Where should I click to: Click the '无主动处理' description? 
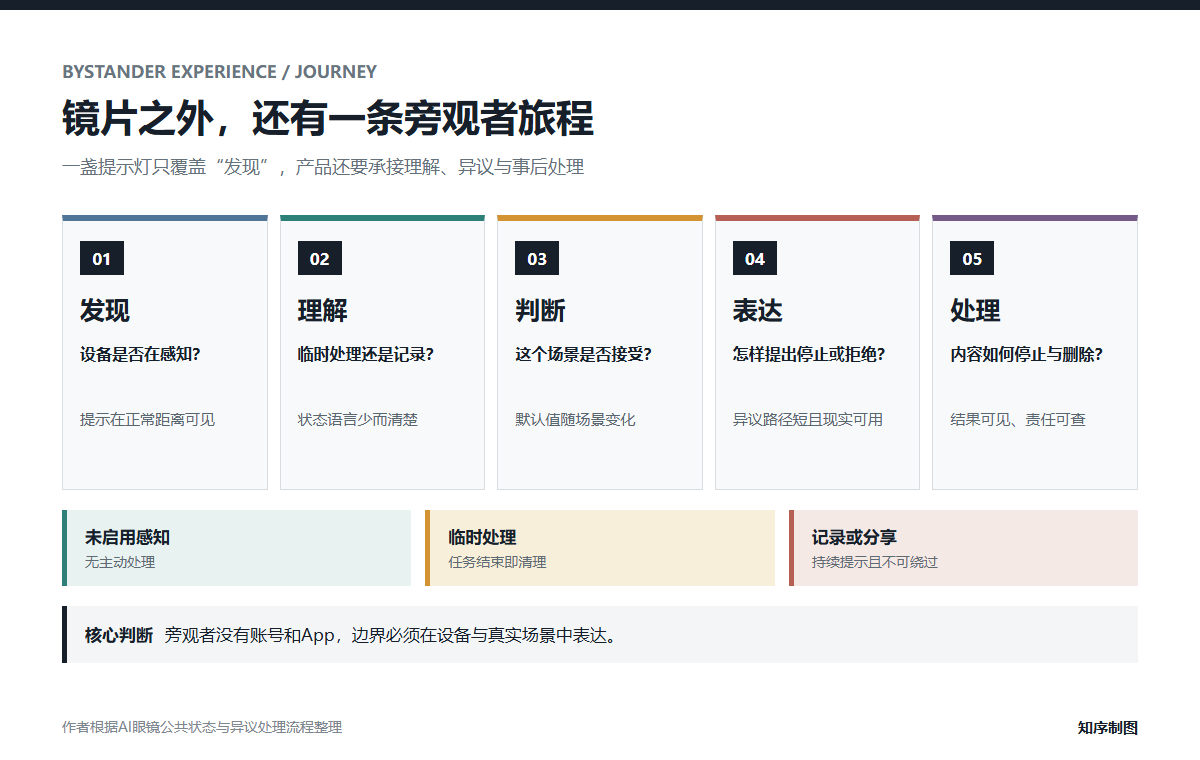pyautogui.click(x=120, y=562)
